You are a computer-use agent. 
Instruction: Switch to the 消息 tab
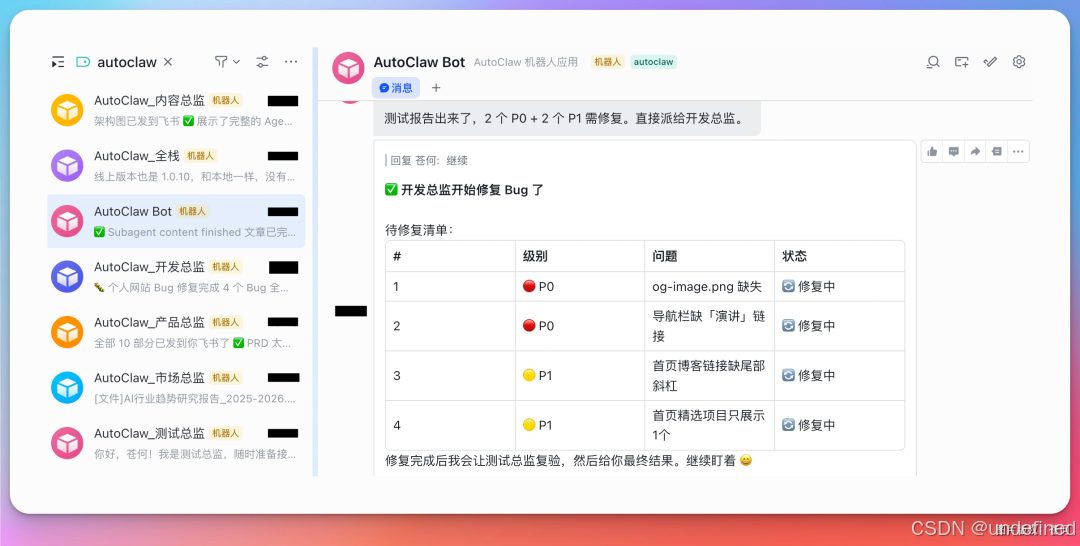click(396, 88)
